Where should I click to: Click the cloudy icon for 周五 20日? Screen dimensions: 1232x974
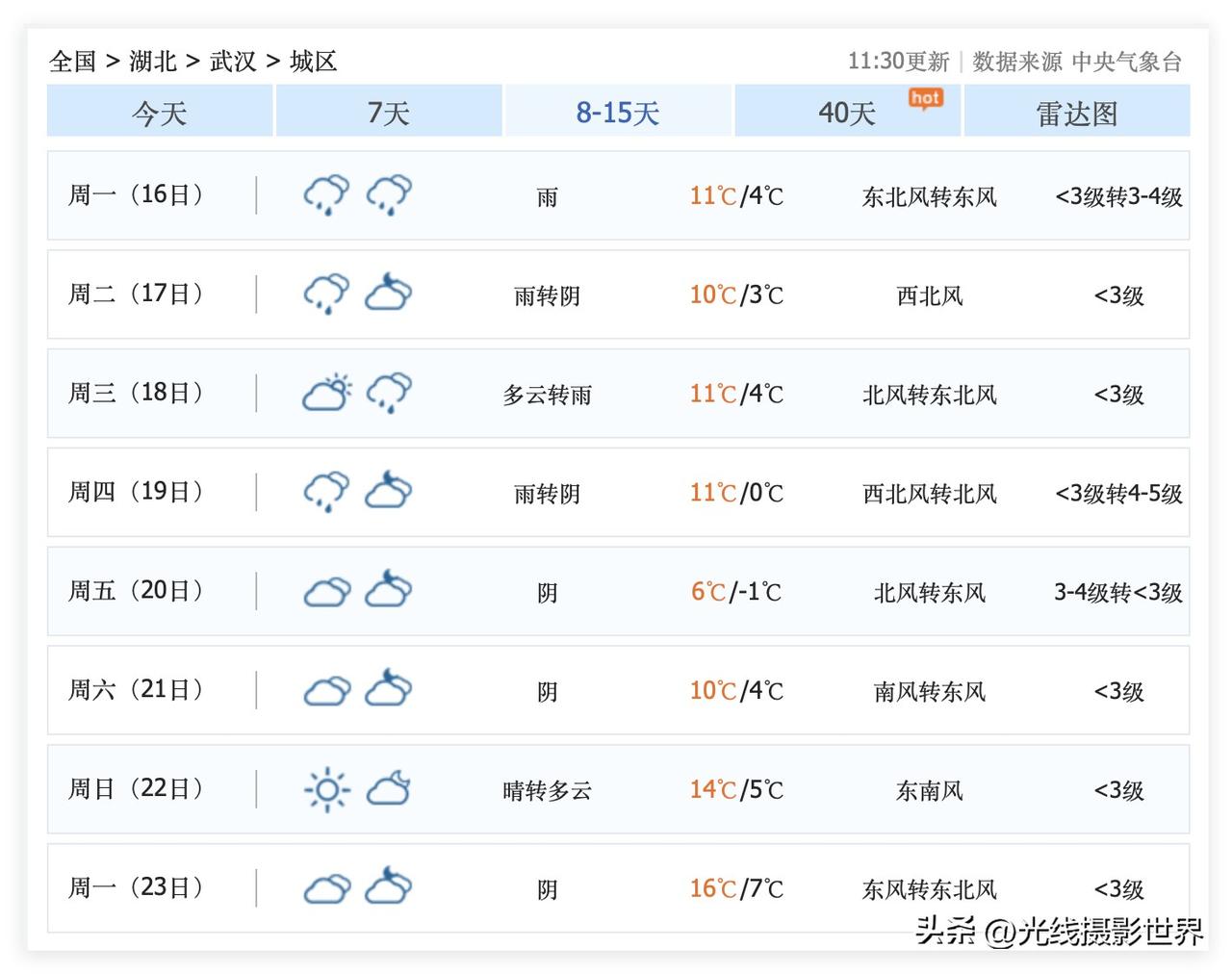point(327,591)
